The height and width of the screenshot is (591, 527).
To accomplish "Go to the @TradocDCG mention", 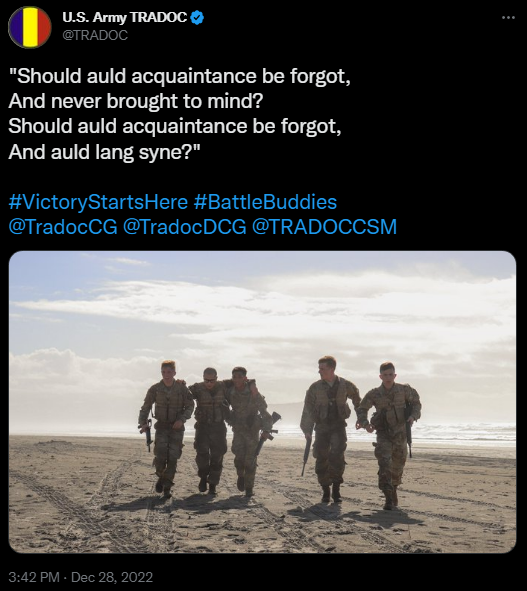I will click(x=185, y=227).
